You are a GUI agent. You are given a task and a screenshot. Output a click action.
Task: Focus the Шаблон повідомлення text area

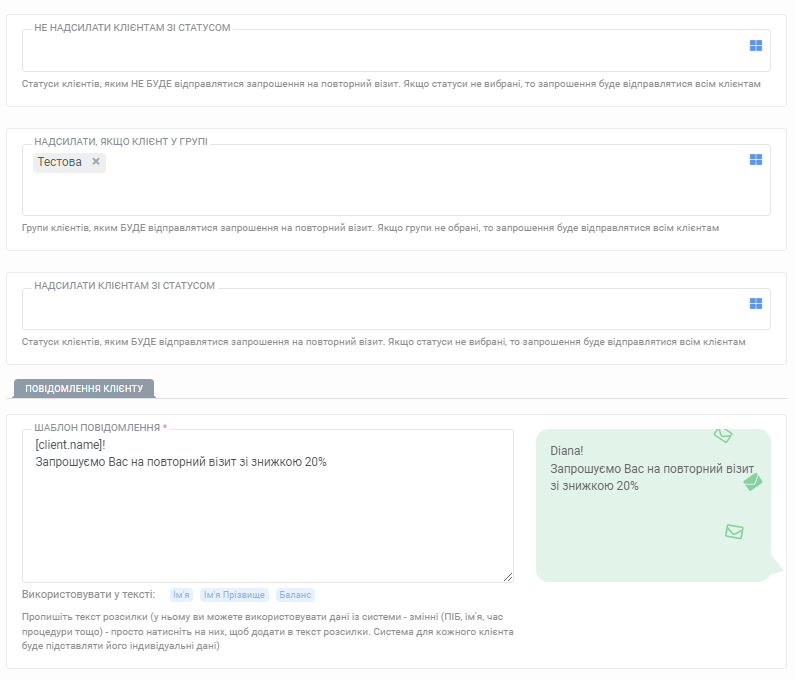[x=268, y=506]
